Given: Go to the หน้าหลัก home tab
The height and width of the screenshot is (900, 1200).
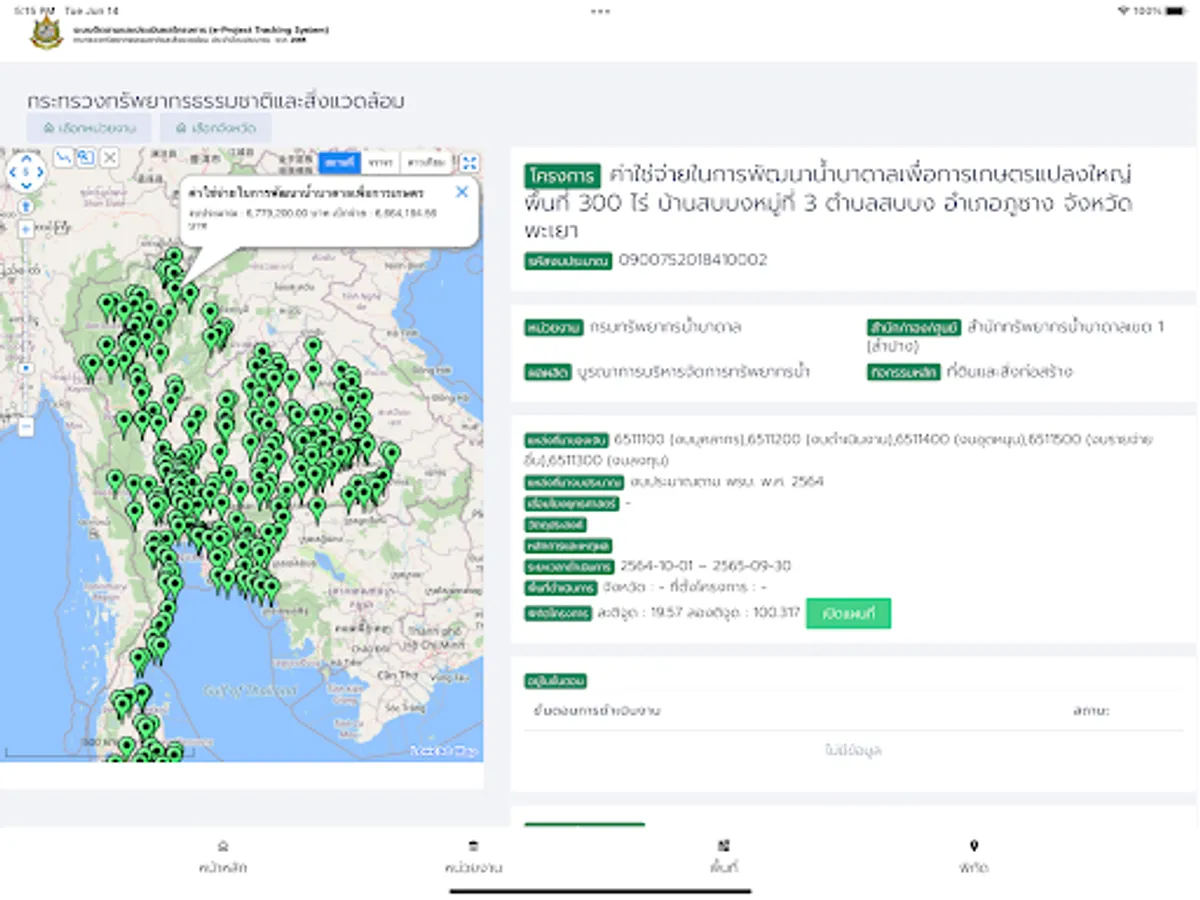Looking at the screenshot, I should [223, 857].
